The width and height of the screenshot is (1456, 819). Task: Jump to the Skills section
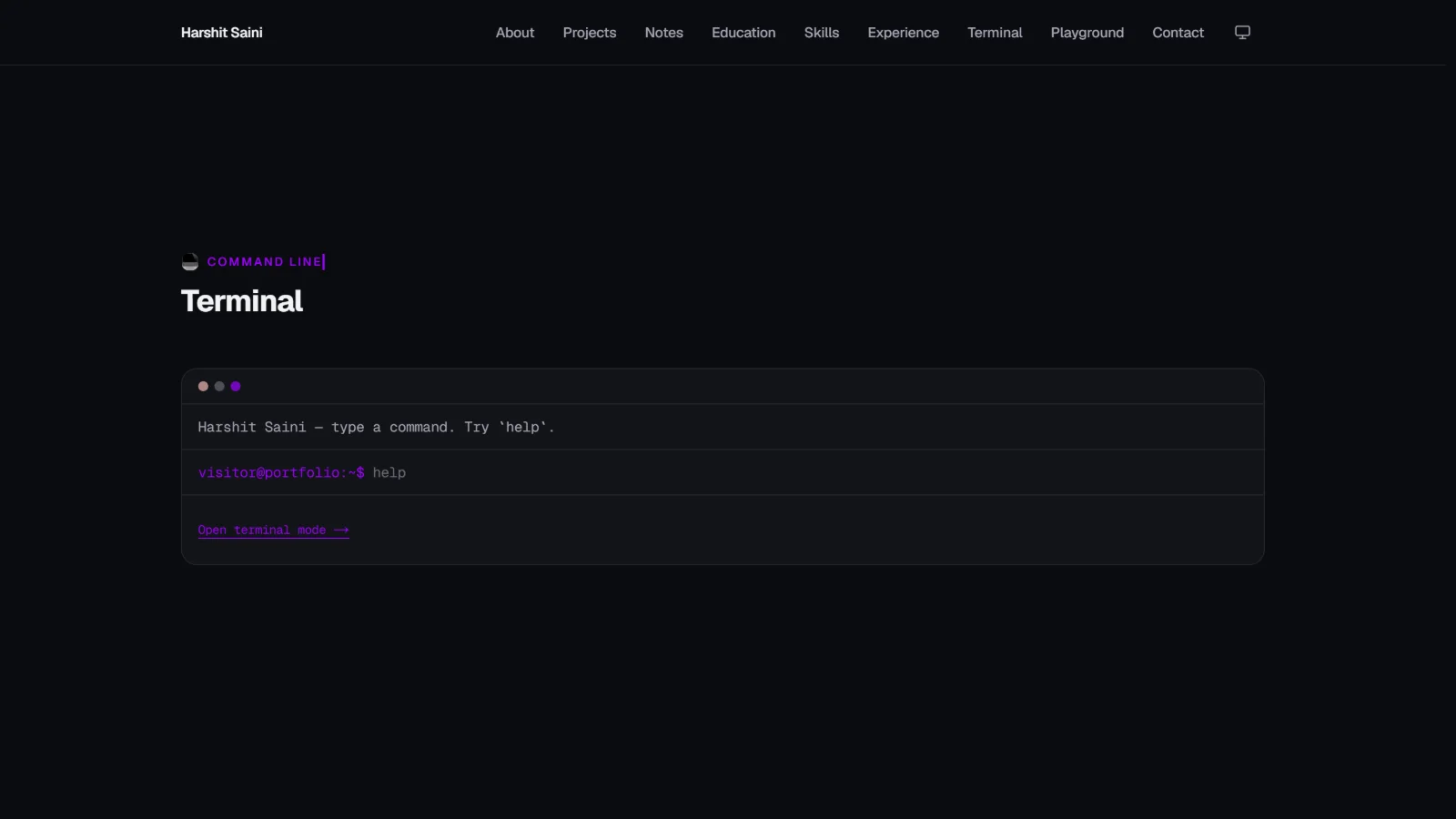[x=822, y=33]
